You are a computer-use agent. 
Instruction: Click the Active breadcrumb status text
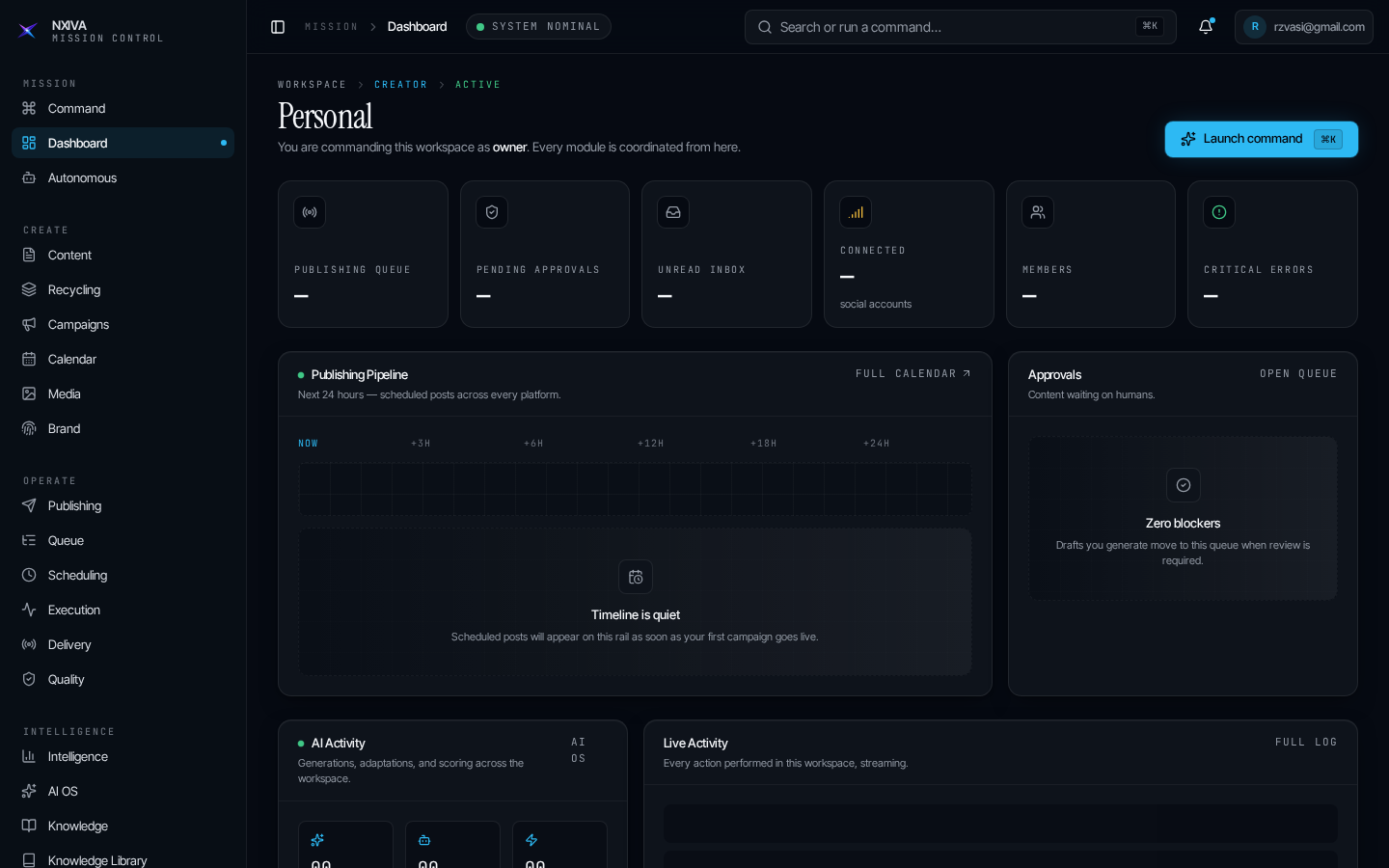click(477, 85)
